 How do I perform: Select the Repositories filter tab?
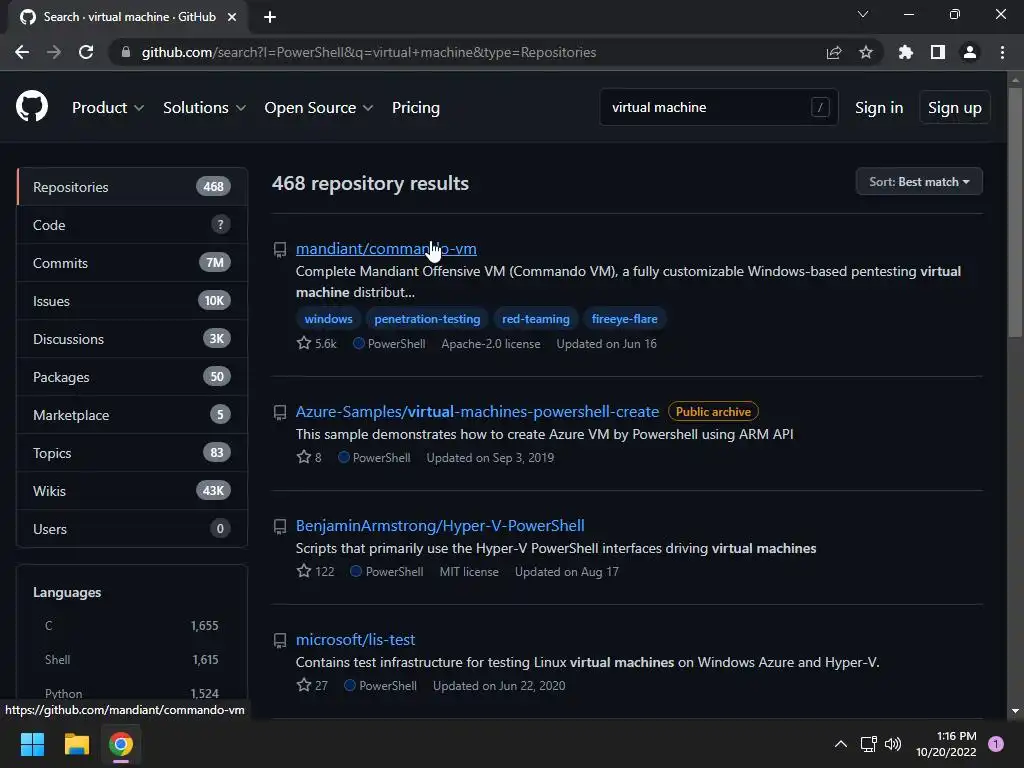coord(131,187)
